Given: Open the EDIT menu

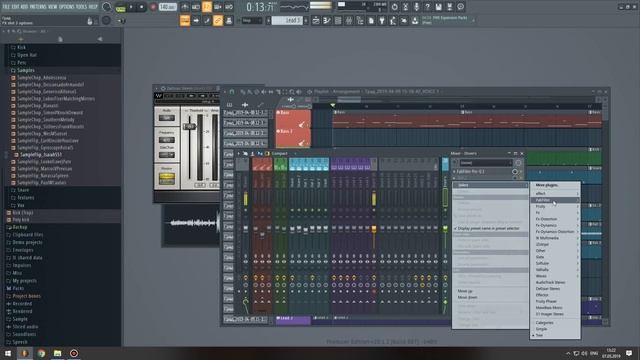Looking at the screenshot, I should click(x=15, y=7).
